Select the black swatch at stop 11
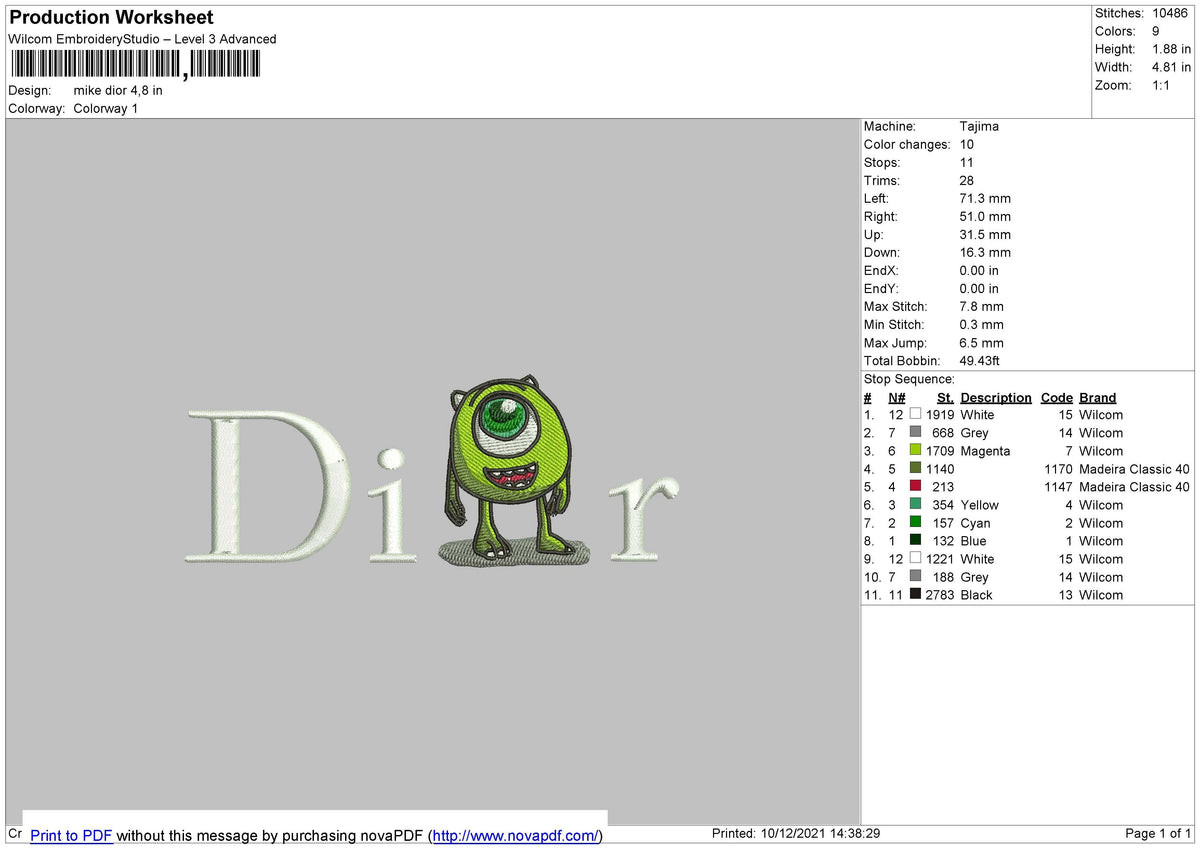Viewport: 1200px width, 848px height. 915,594
